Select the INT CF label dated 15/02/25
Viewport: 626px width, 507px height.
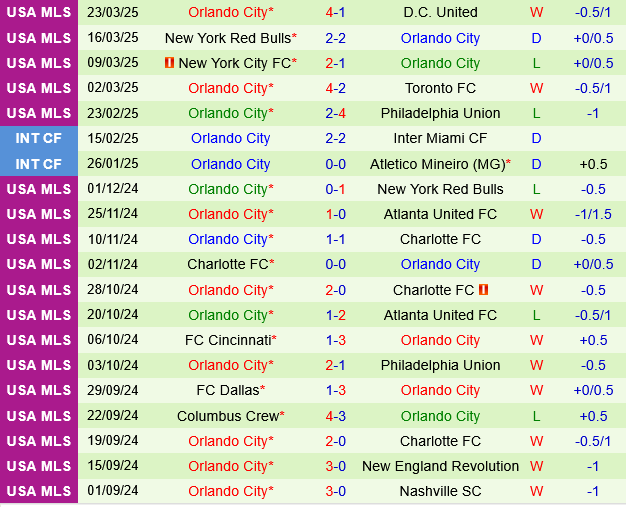click(x=39, y=139)
